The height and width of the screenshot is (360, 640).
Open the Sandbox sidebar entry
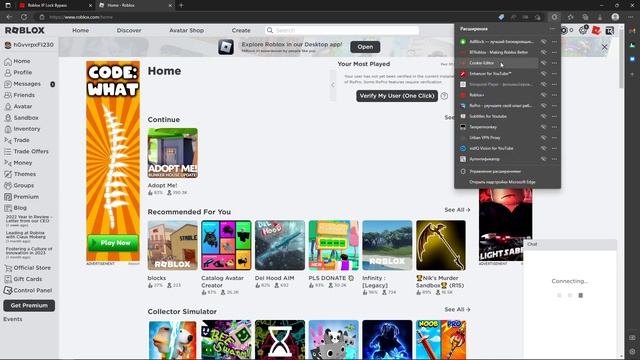[21, 118]
